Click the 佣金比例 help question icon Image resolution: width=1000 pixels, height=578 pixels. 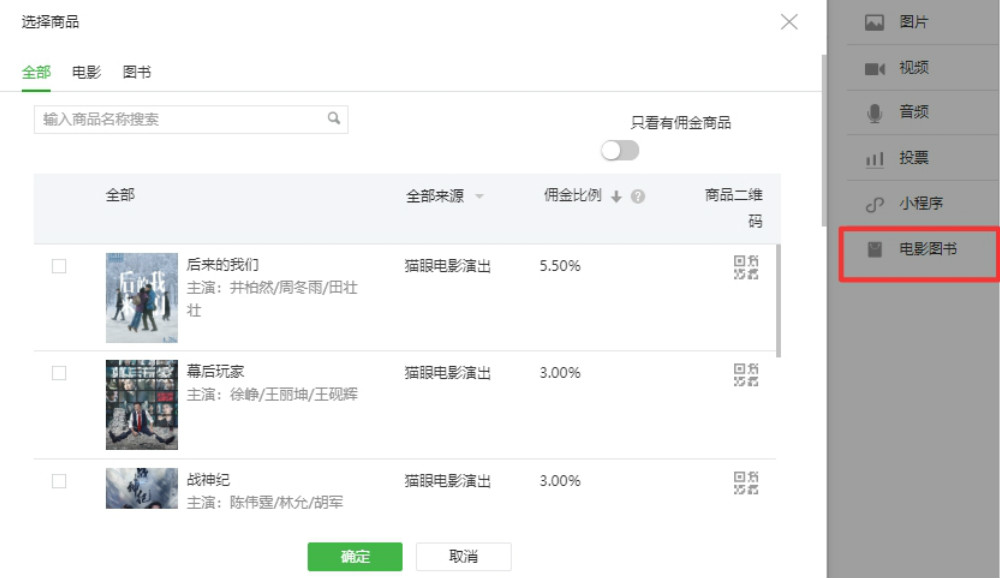(638, 197)
